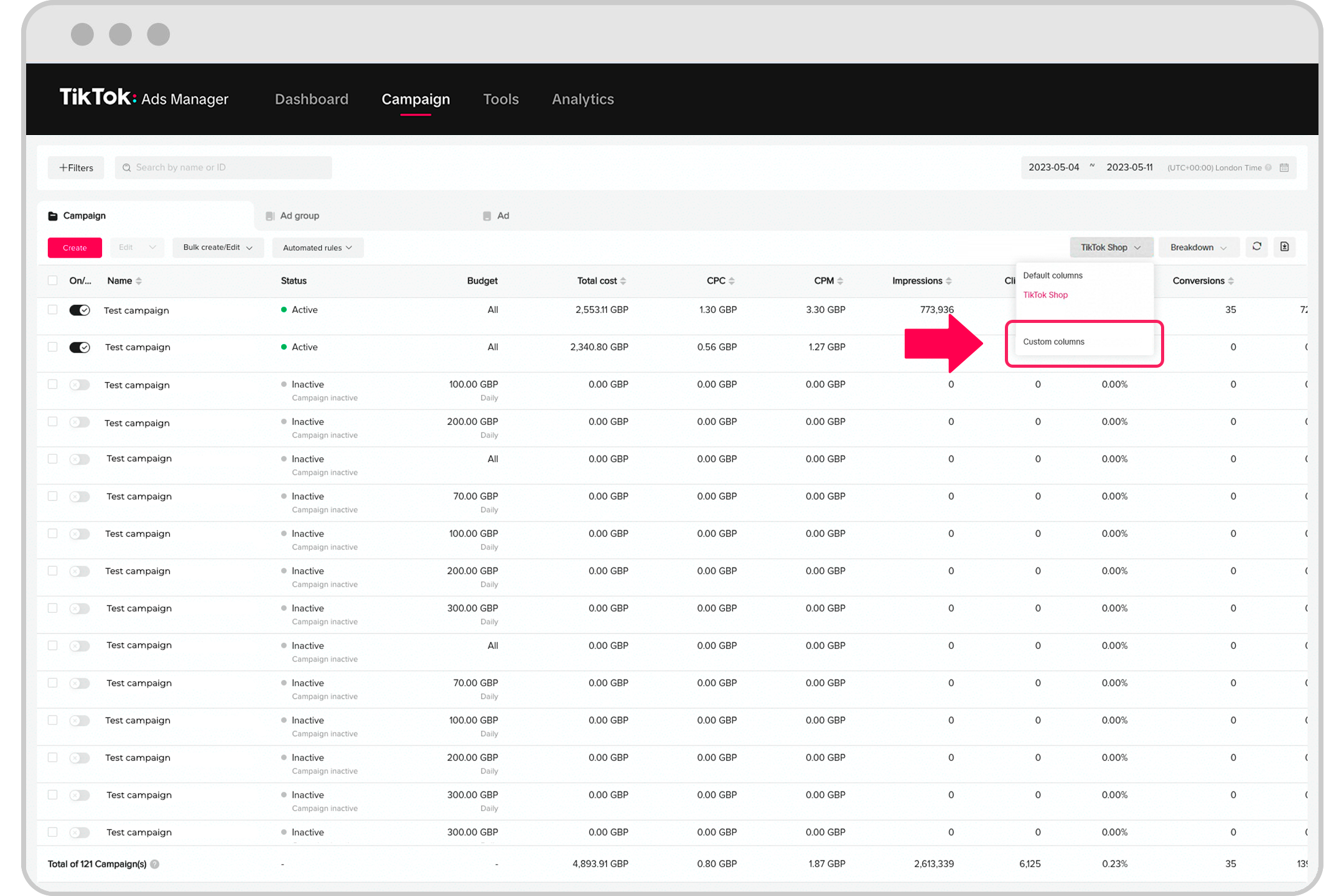This screenshot has width=1344, height=896.
Task: Sort by Impressions column arrows
Action: tap(948, 281)
